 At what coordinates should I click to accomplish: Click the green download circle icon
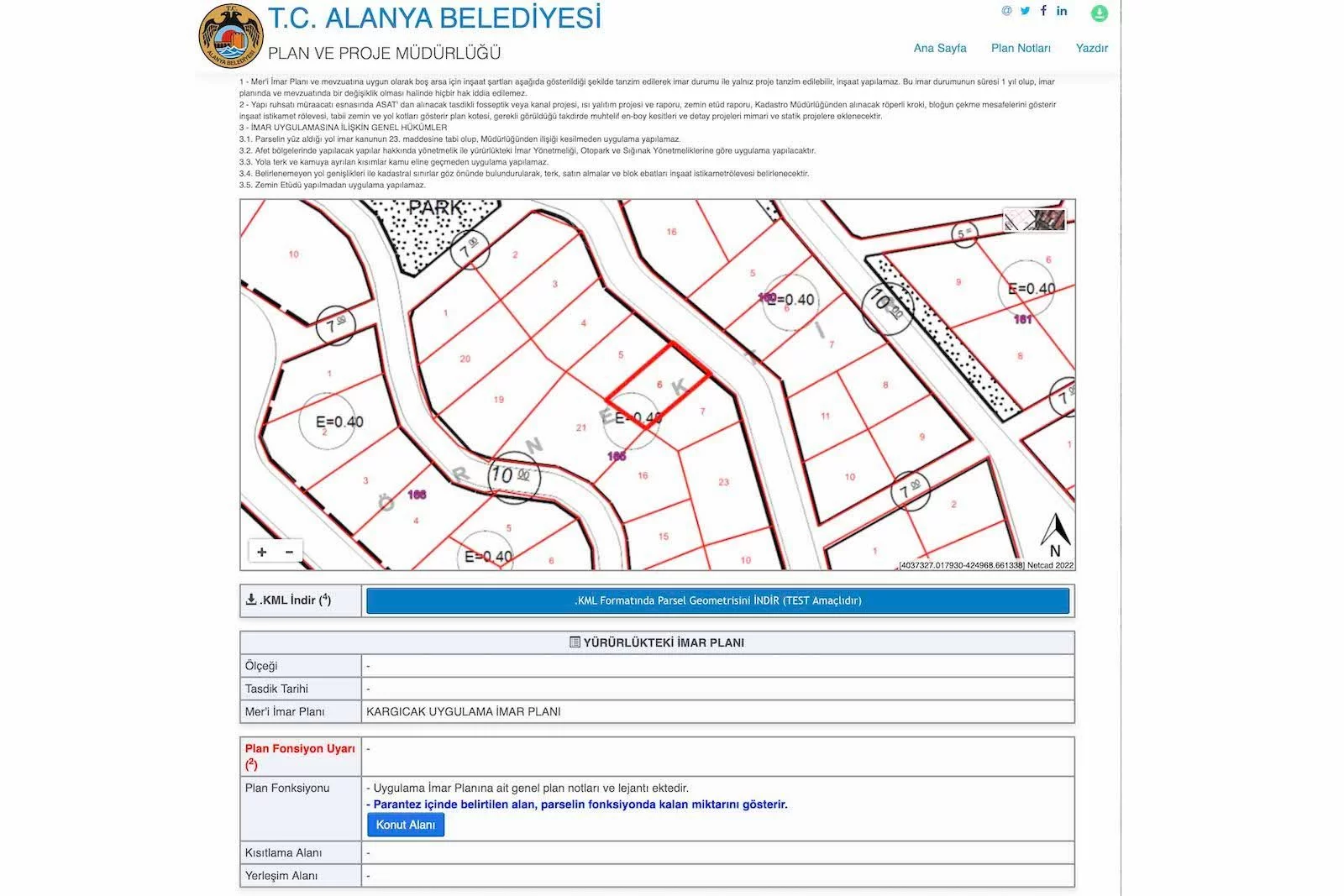point(1099,13)
